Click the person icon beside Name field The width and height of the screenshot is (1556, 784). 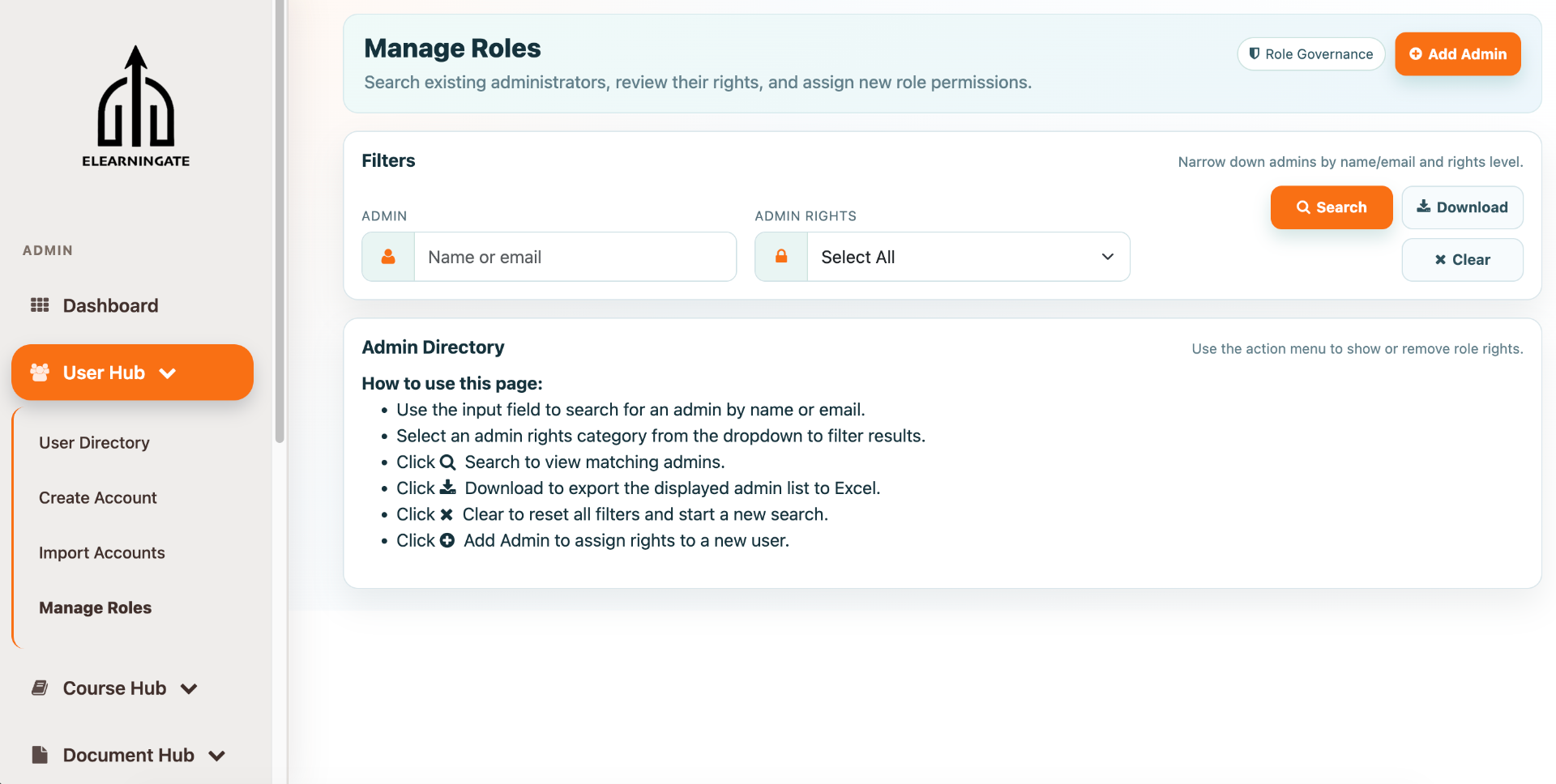[x=388, y=257]
